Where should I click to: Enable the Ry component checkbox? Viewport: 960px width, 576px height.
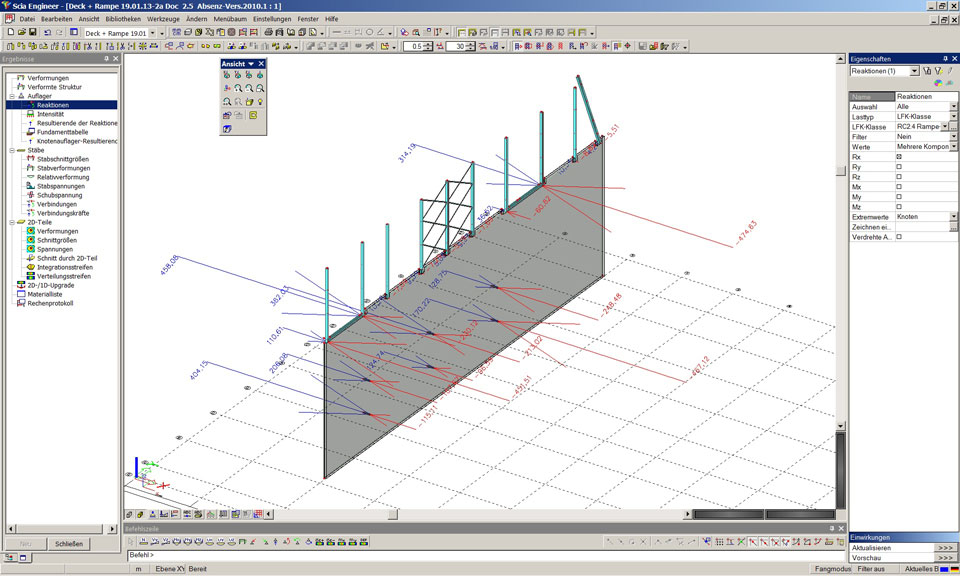pos(899,168)
